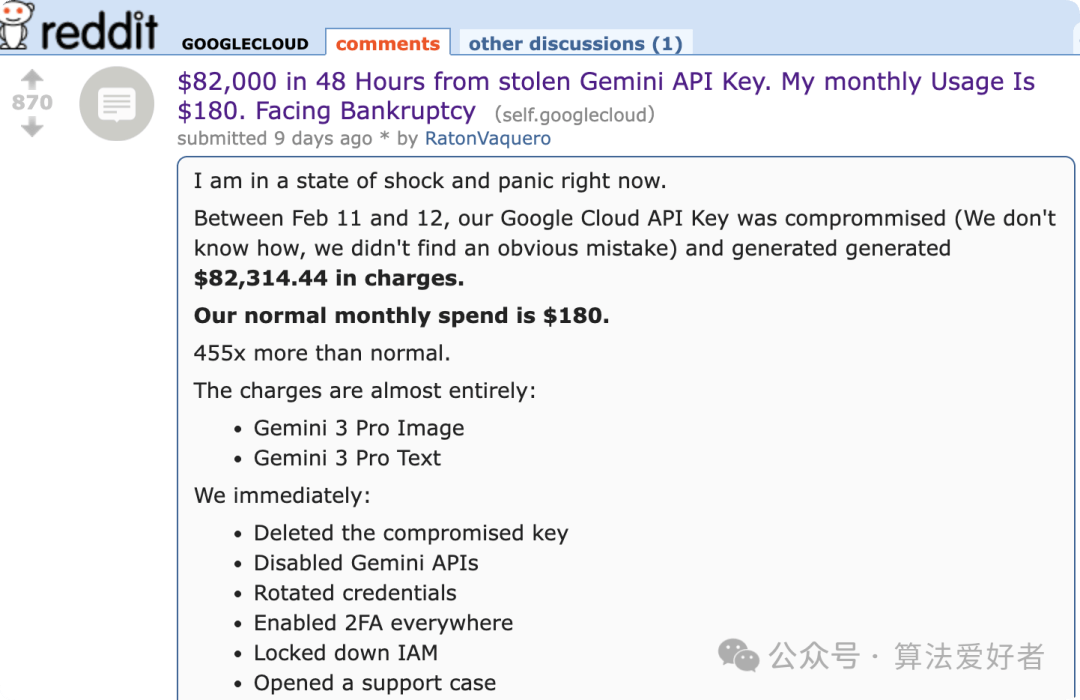Downvote the stolen Gemini API key post
1080x700 pixels.
point(32,126)
